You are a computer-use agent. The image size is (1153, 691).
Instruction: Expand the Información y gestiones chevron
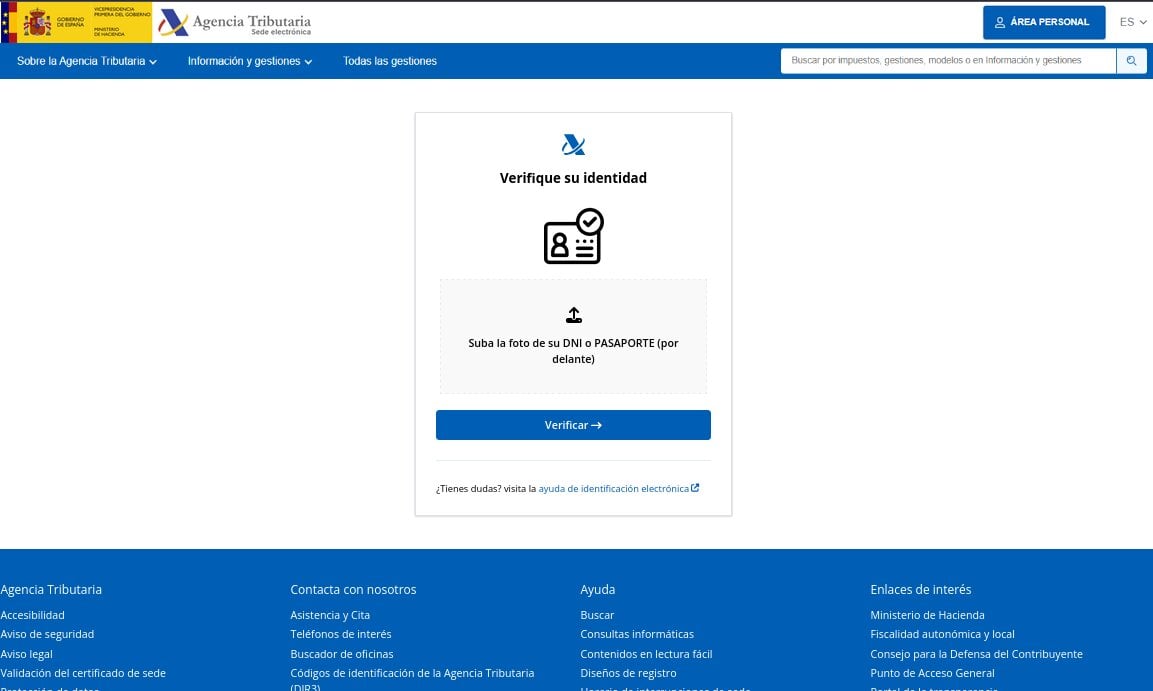pyautogui.click(x=308, y=61)
